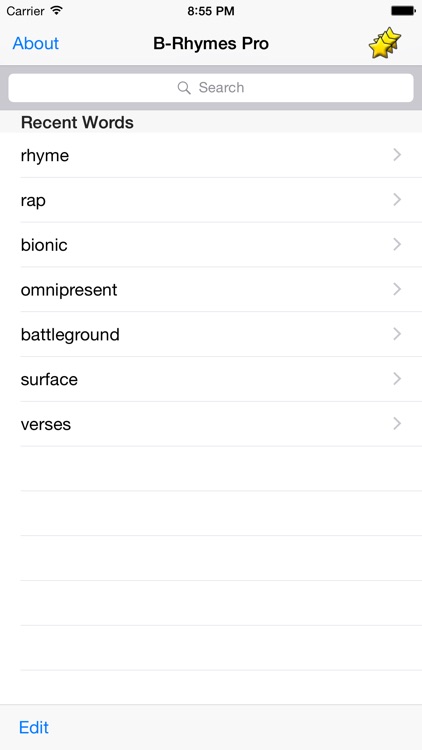Open the battleground entry
The height and width of the screenshot is (750, 422).
211,334
